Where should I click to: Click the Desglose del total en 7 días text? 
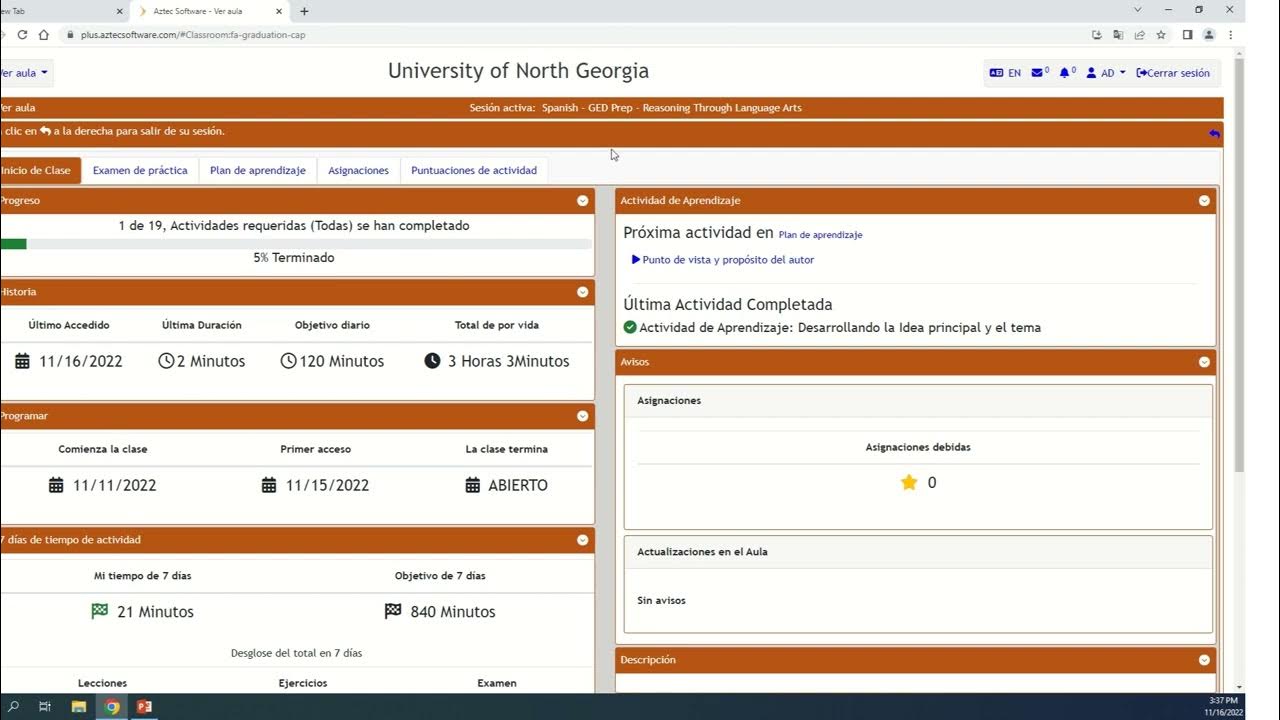296,653
